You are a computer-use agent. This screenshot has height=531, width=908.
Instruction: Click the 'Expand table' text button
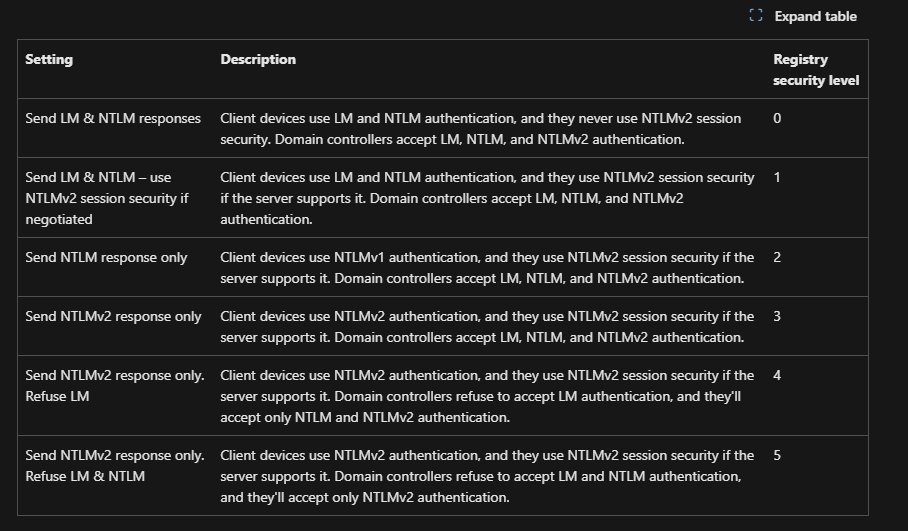point(814,16)
